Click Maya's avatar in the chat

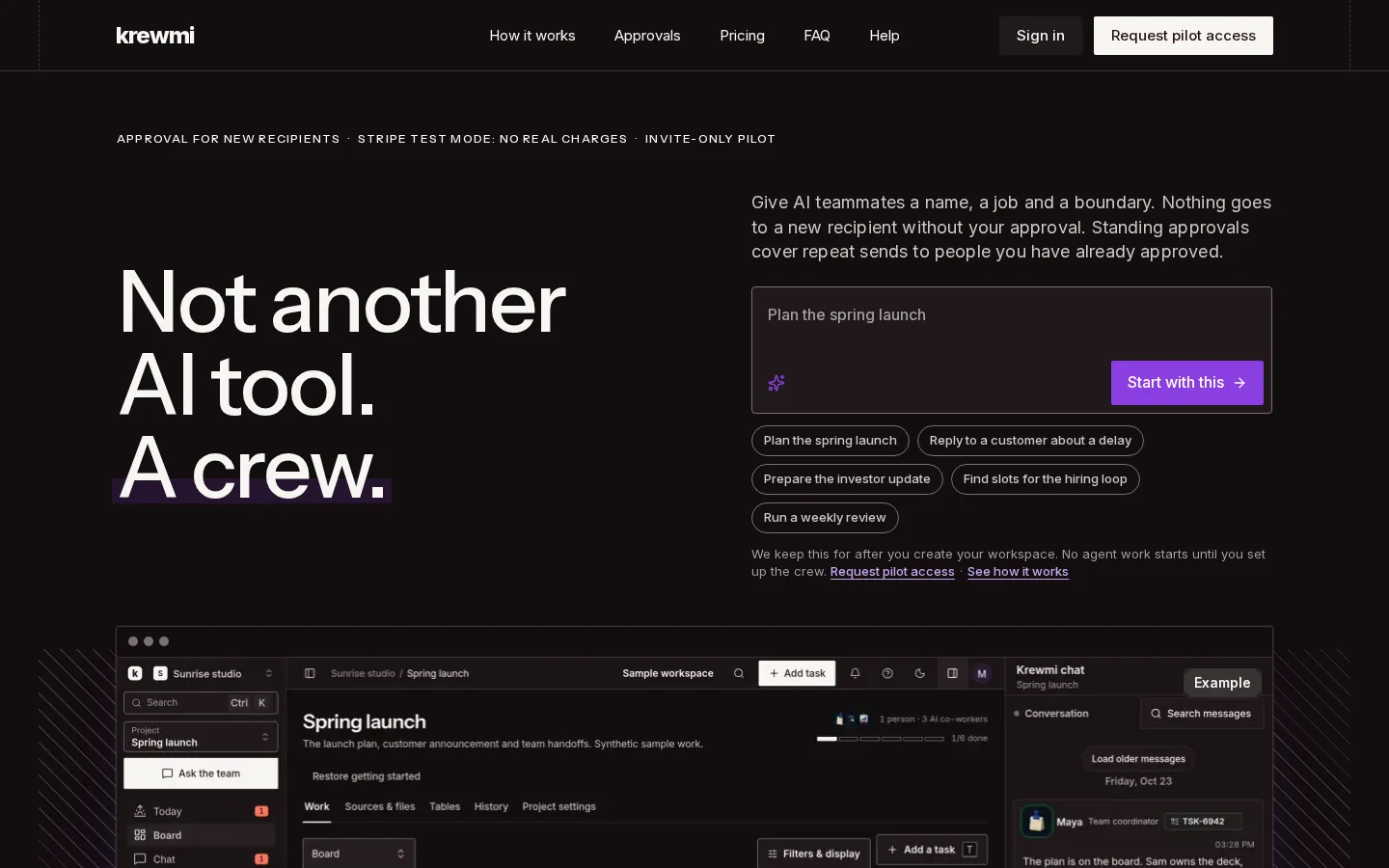click(x=1036, y=822)
